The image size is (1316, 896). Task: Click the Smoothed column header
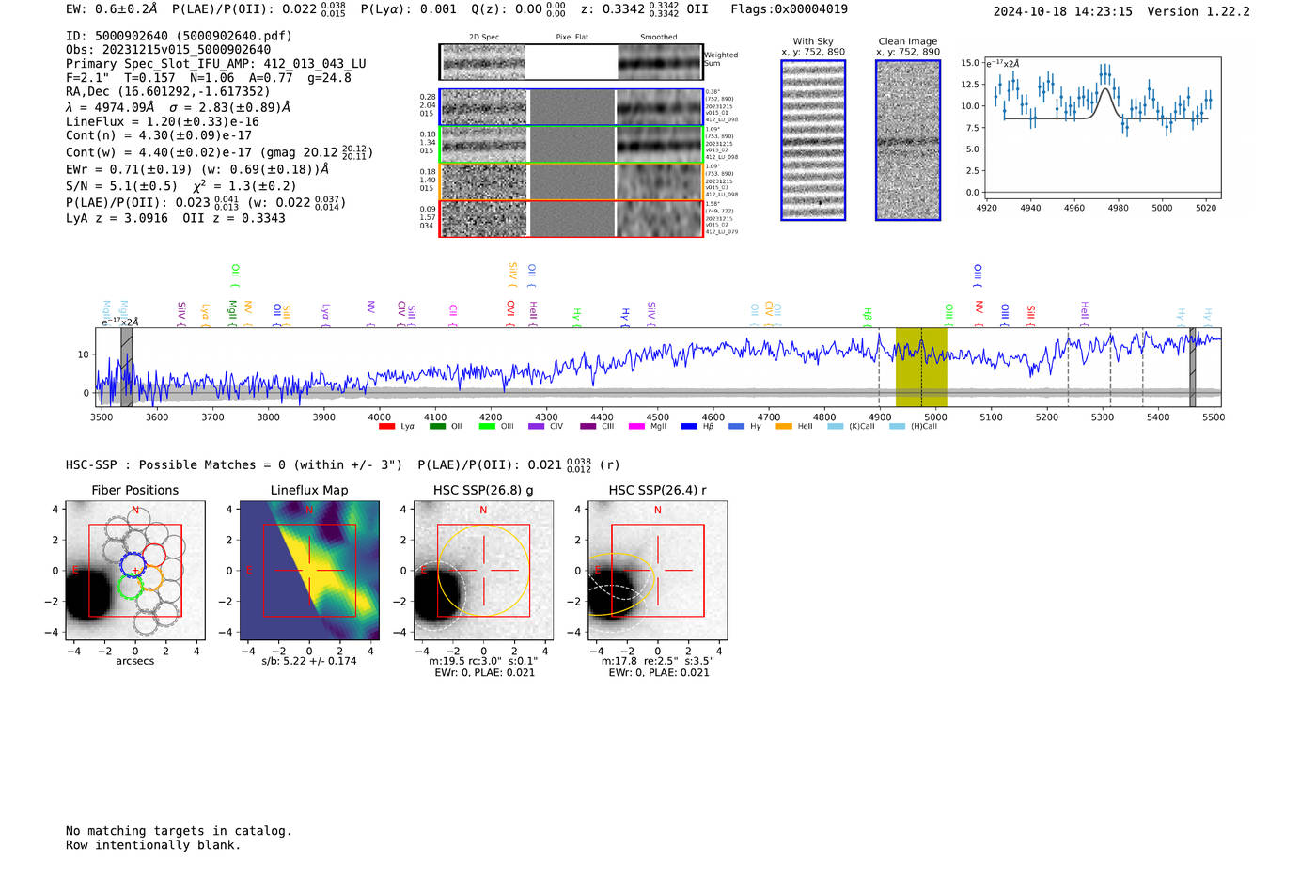pos(659,37)
